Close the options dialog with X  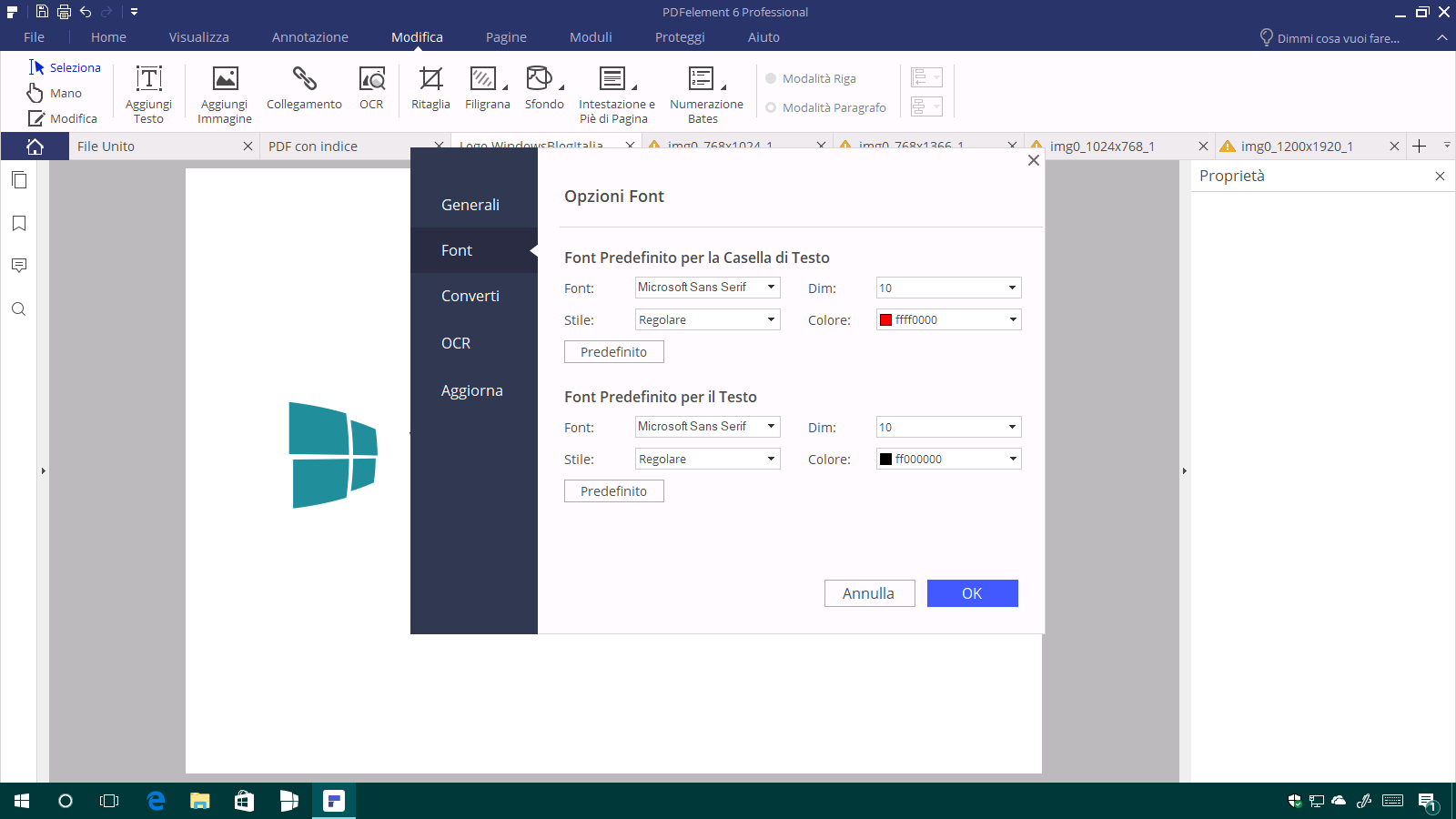1033,160
